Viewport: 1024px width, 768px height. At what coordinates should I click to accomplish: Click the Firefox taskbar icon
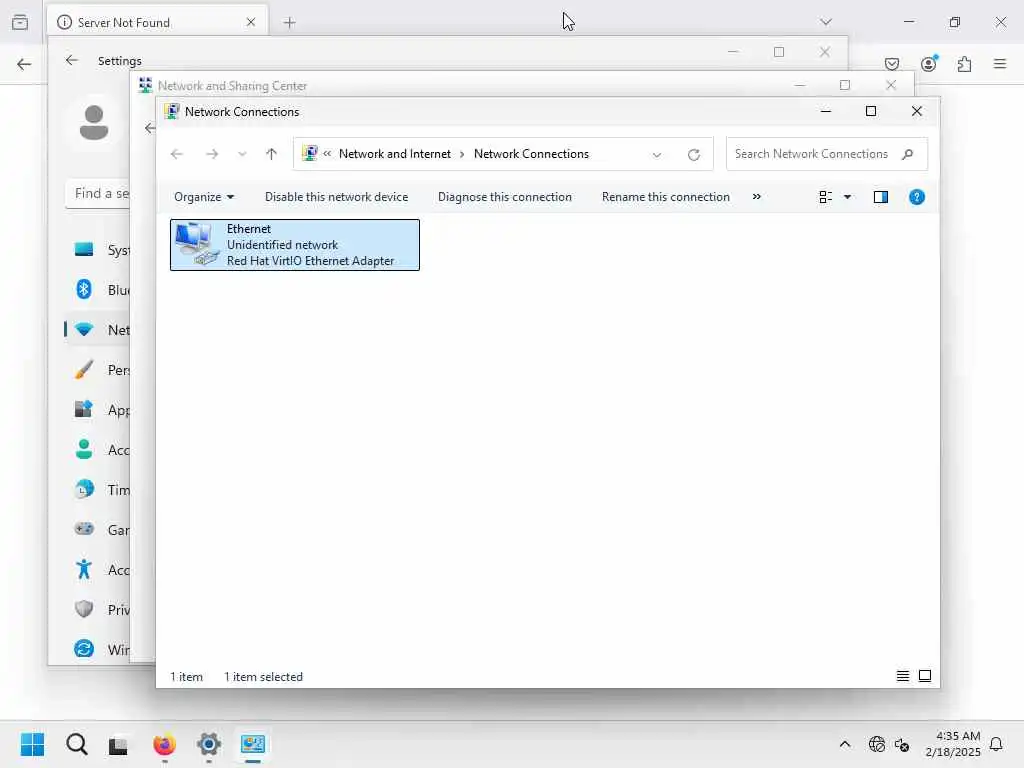pos(164,744)
